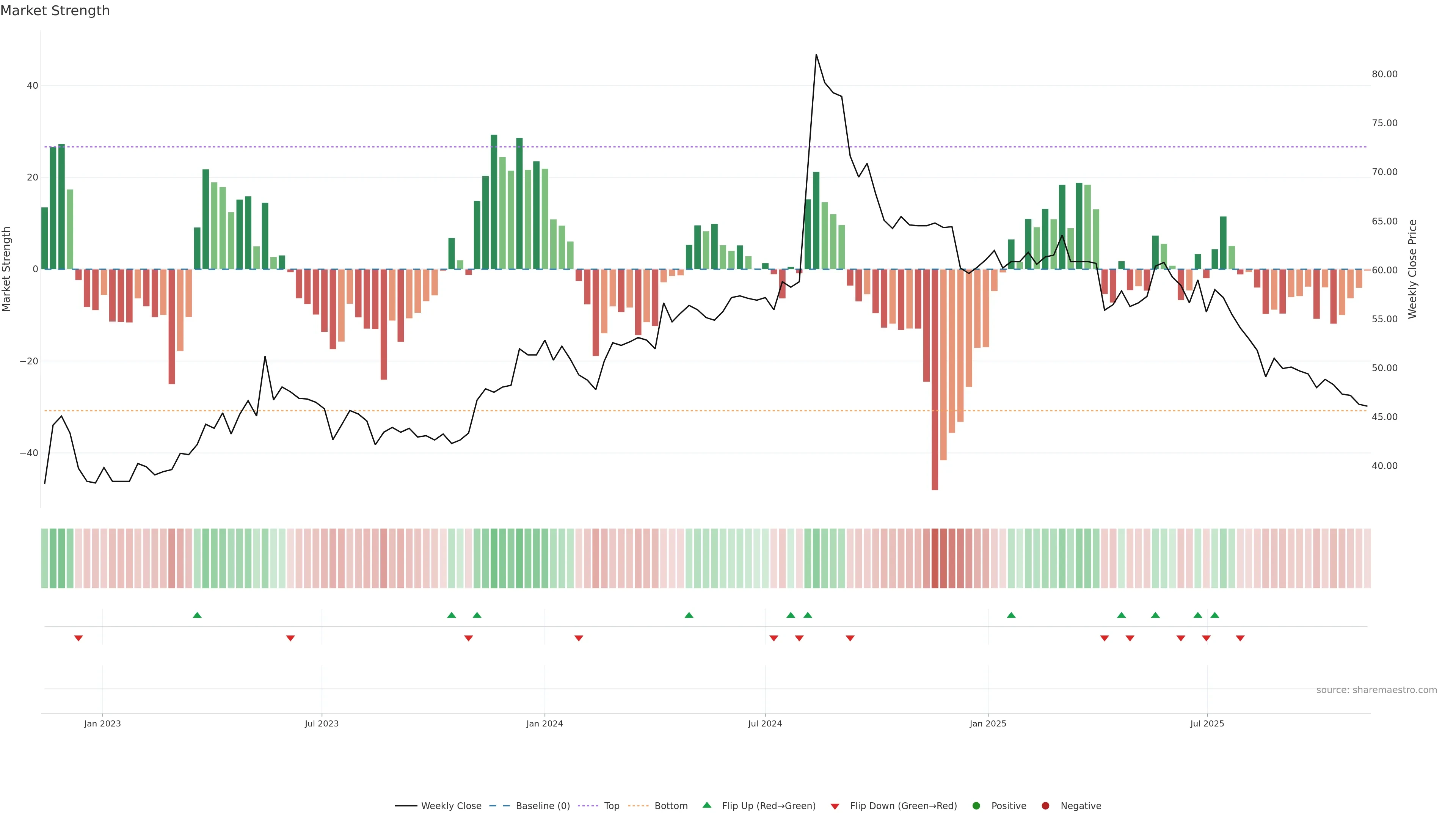Click the Jan 2024 x-axis label
The image size is (1456, 819).
click(x=544, y=723)
